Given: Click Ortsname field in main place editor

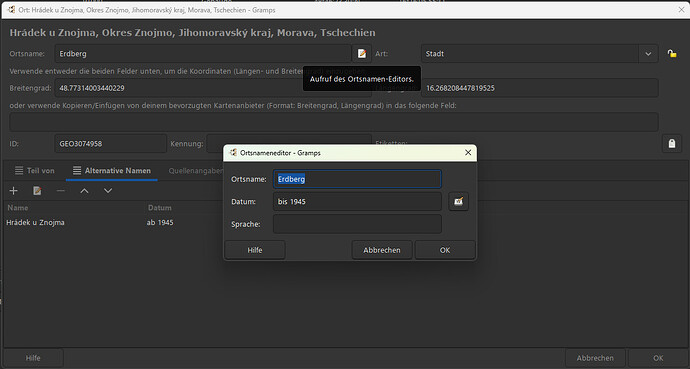Looking at the screenshot, I should tap(203, 54).
